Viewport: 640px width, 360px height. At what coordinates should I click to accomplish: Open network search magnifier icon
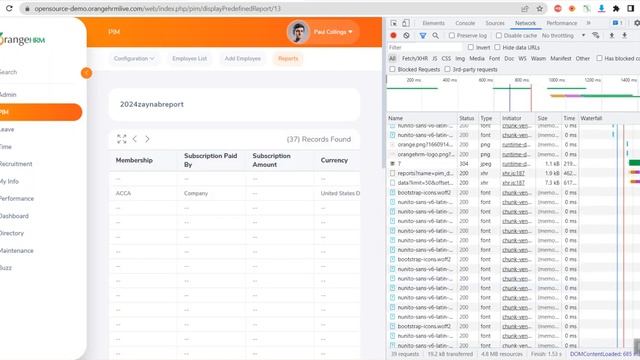click(x=436, y=36)
